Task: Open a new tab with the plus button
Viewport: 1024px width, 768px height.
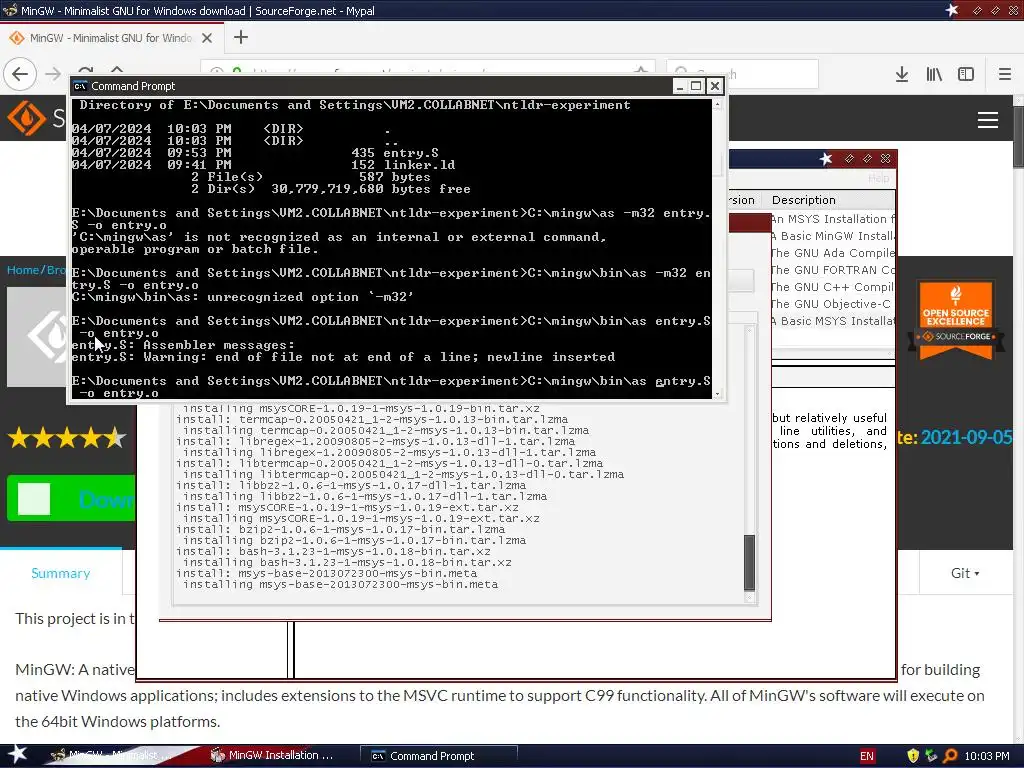Action: 240,37
